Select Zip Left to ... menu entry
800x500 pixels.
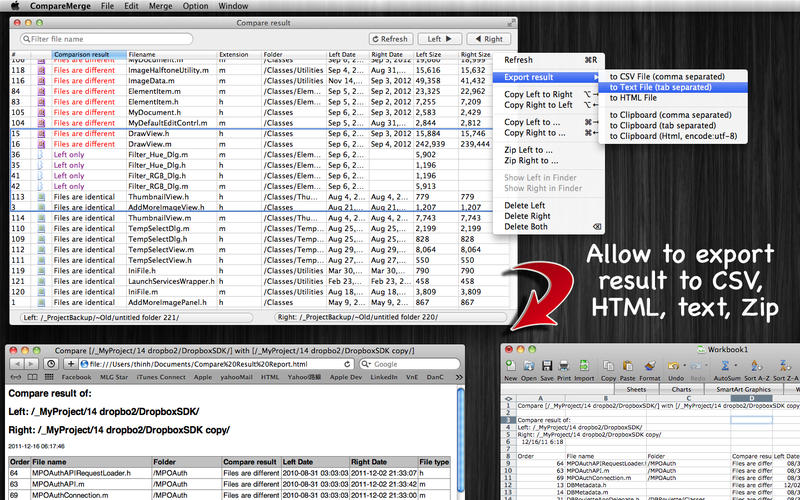coord(548,150)
